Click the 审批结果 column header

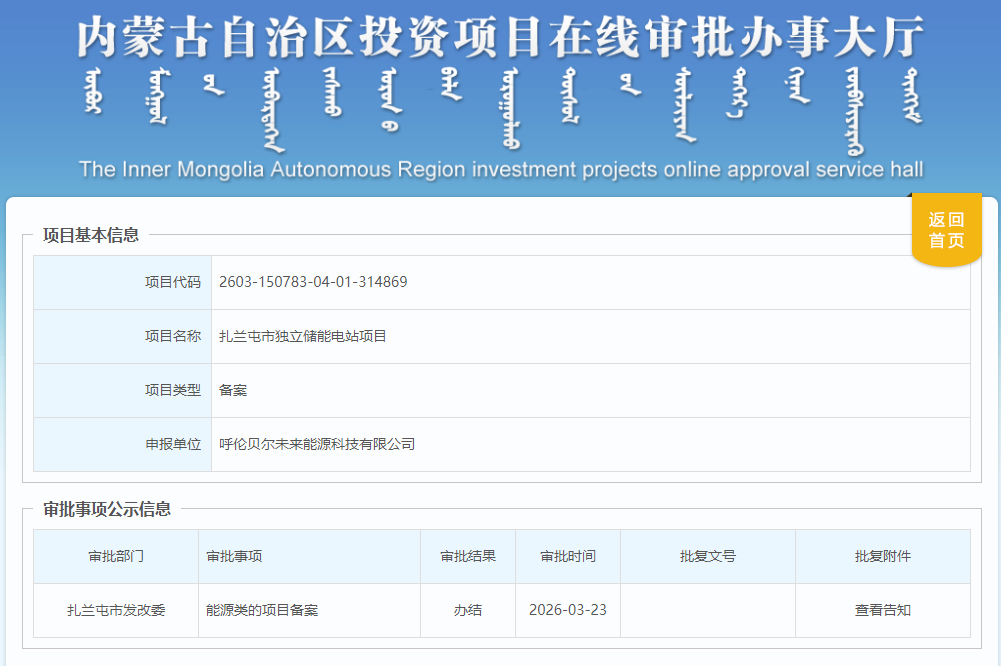(x=468, y=556)
